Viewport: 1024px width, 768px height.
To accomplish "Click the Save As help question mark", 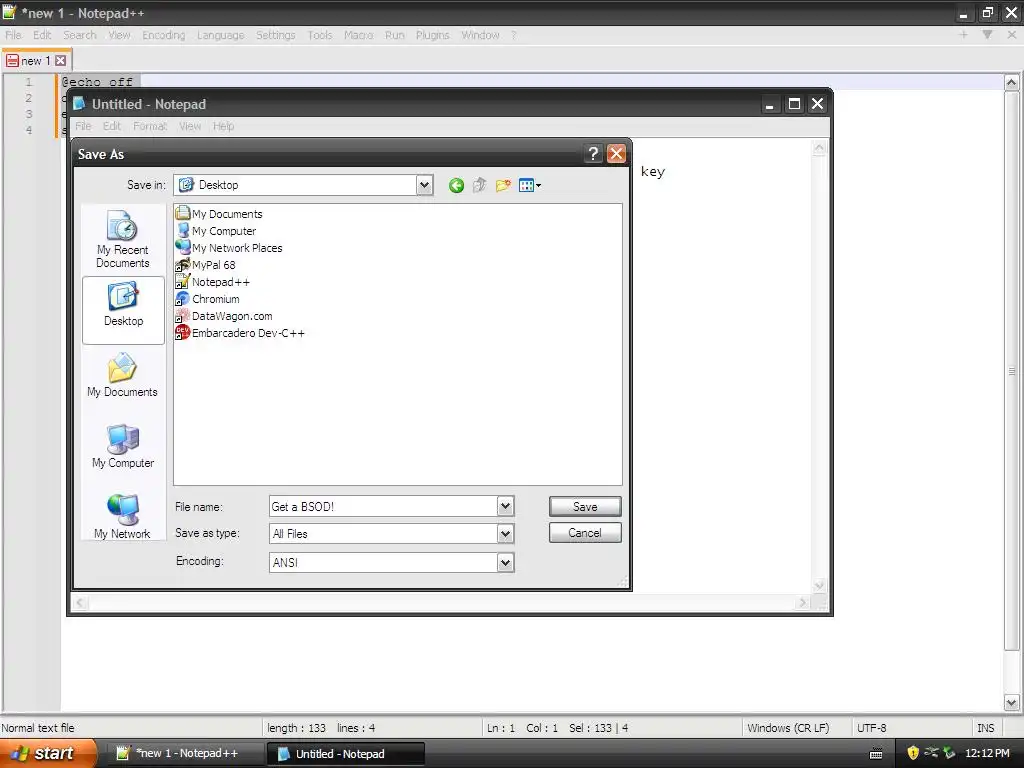I will point(593,154).
